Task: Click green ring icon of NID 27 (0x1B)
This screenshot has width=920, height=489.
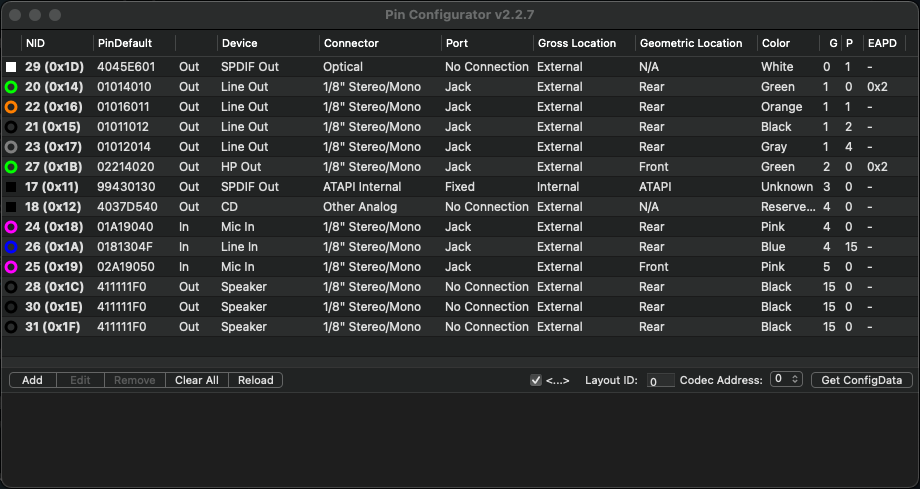Action: (11, 167)
